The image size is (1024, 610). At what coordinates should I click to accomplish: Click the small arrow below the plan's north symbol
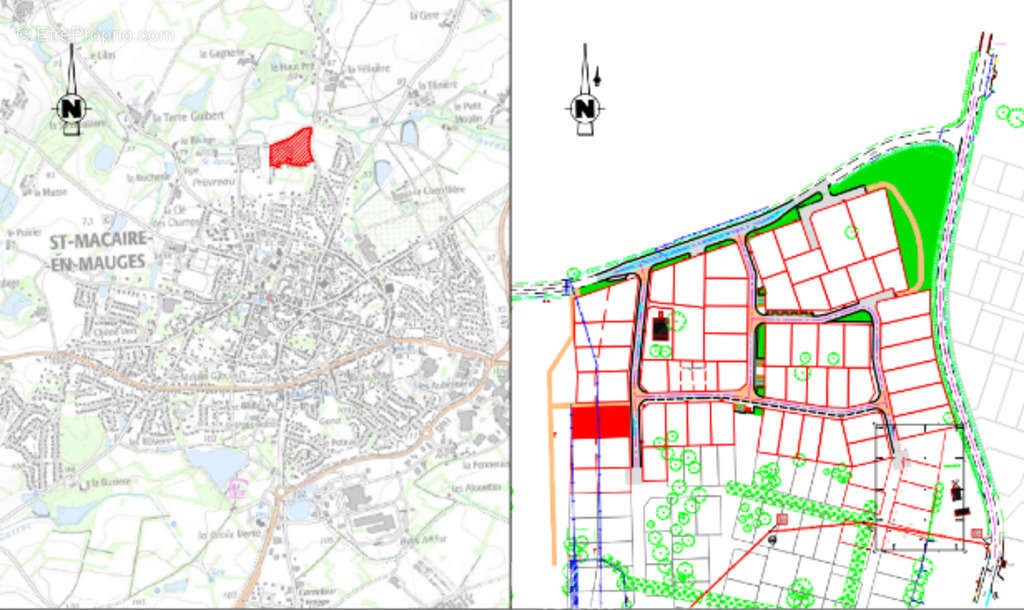tap(597, 76)
